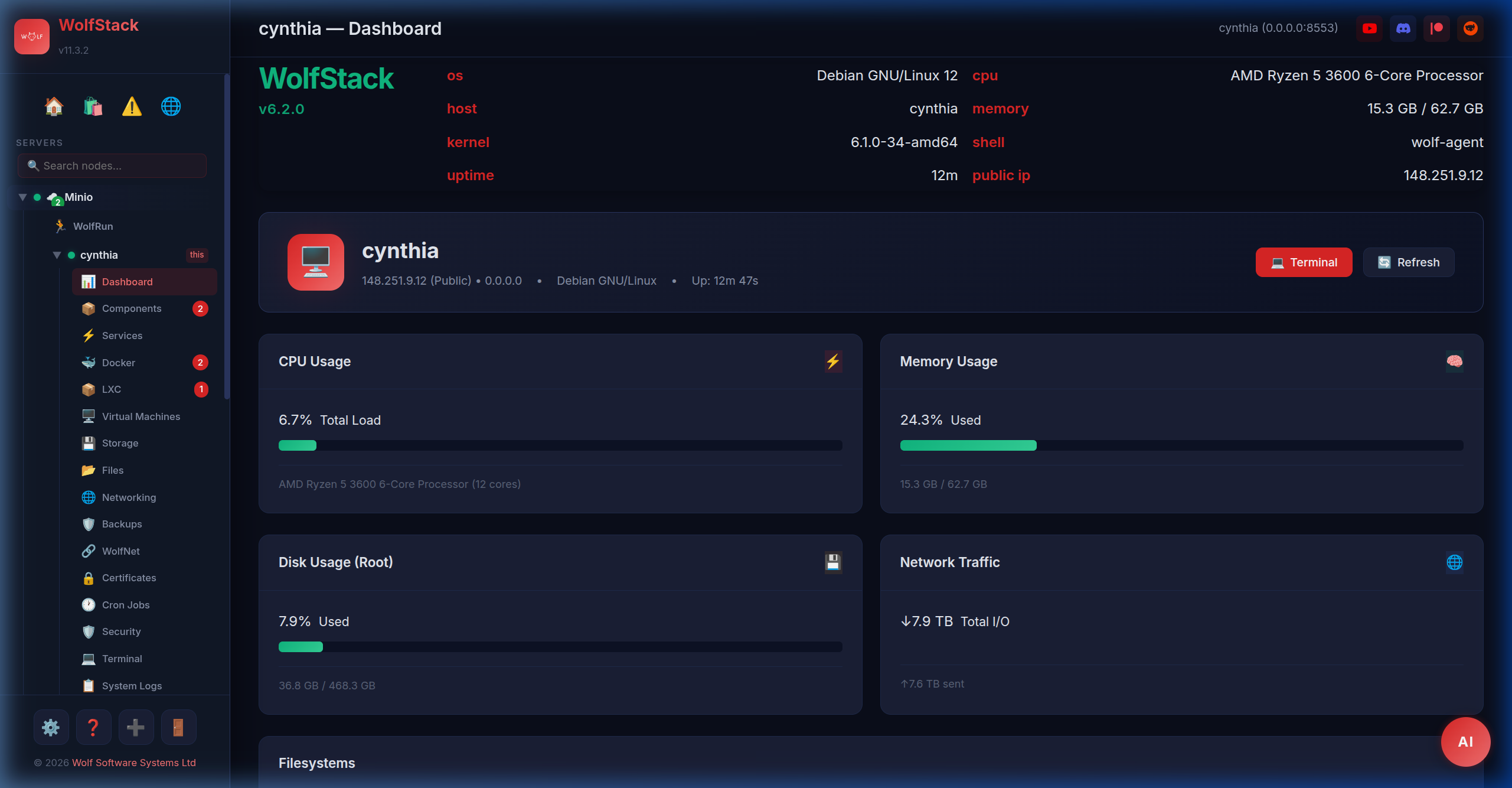Open the WolfNet menu item
Screen dimensions: 1512x788
144,551
